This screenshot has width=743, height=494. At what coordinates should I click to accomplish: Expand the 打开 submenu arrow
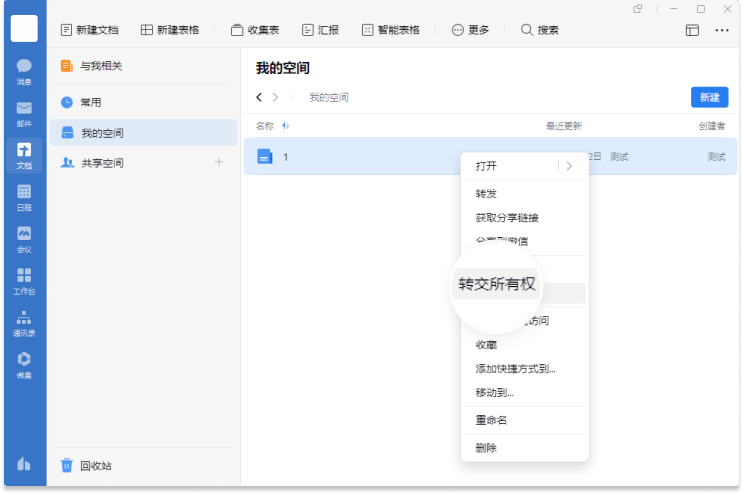(569, 166)
